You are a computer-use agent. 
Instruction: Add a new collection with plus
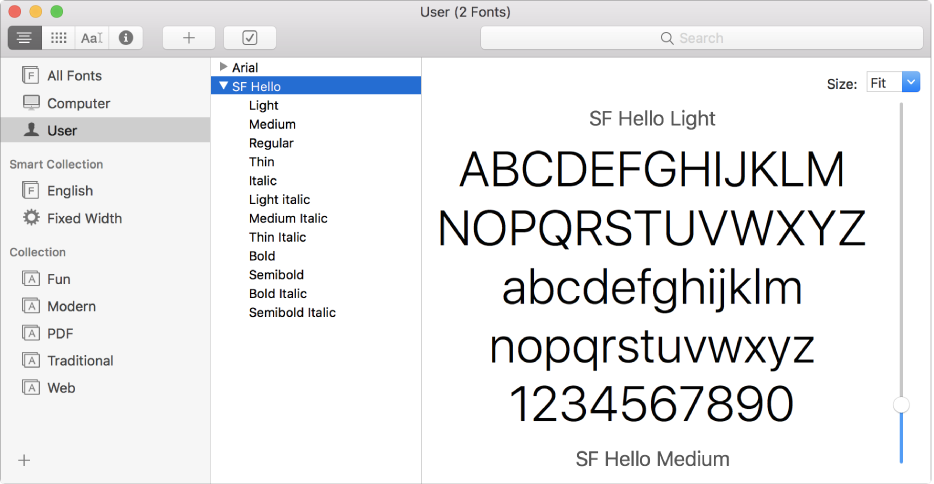coord(24,460)
